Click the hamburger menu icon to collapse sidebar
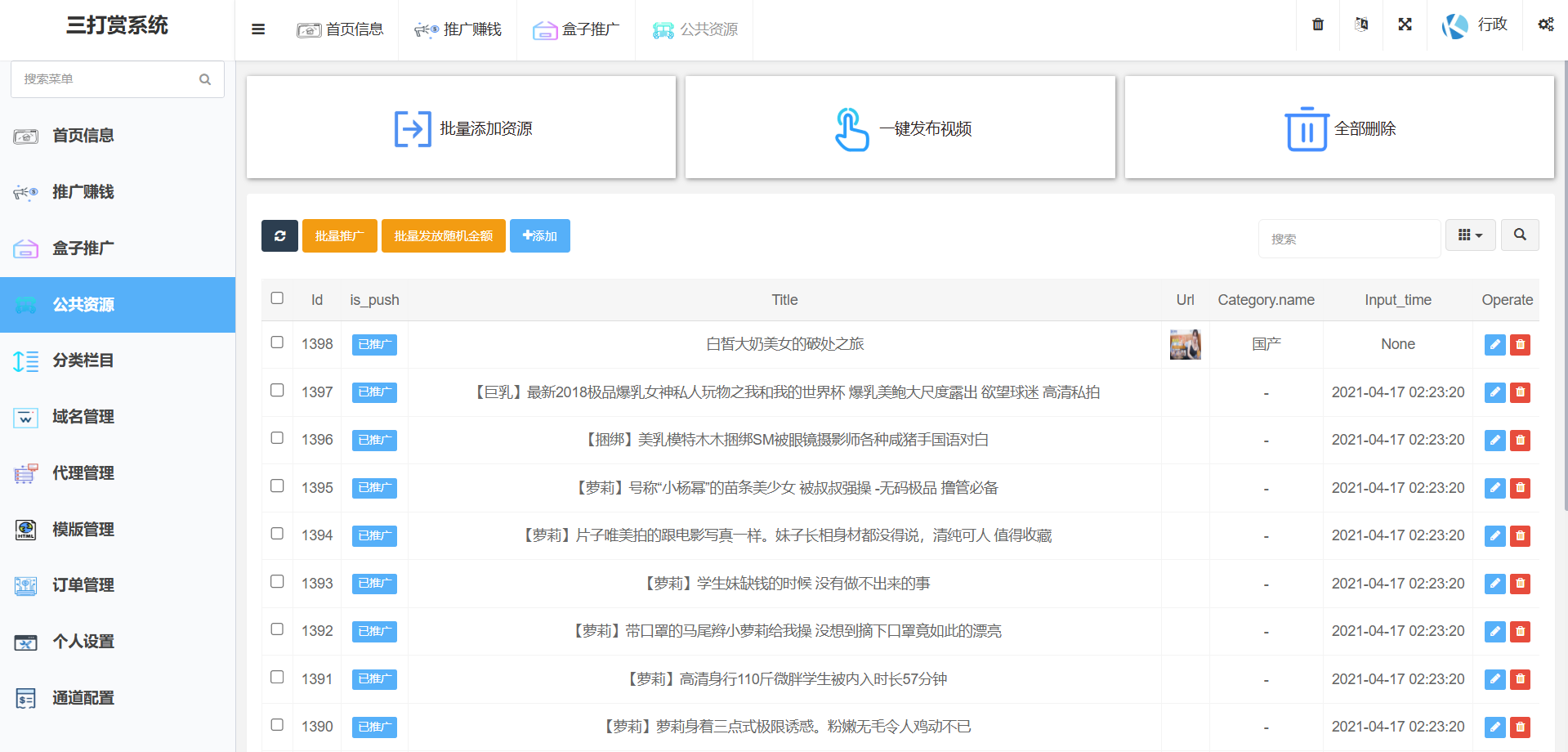Screen dimensions: 1568x752 [x=258, y=29]
